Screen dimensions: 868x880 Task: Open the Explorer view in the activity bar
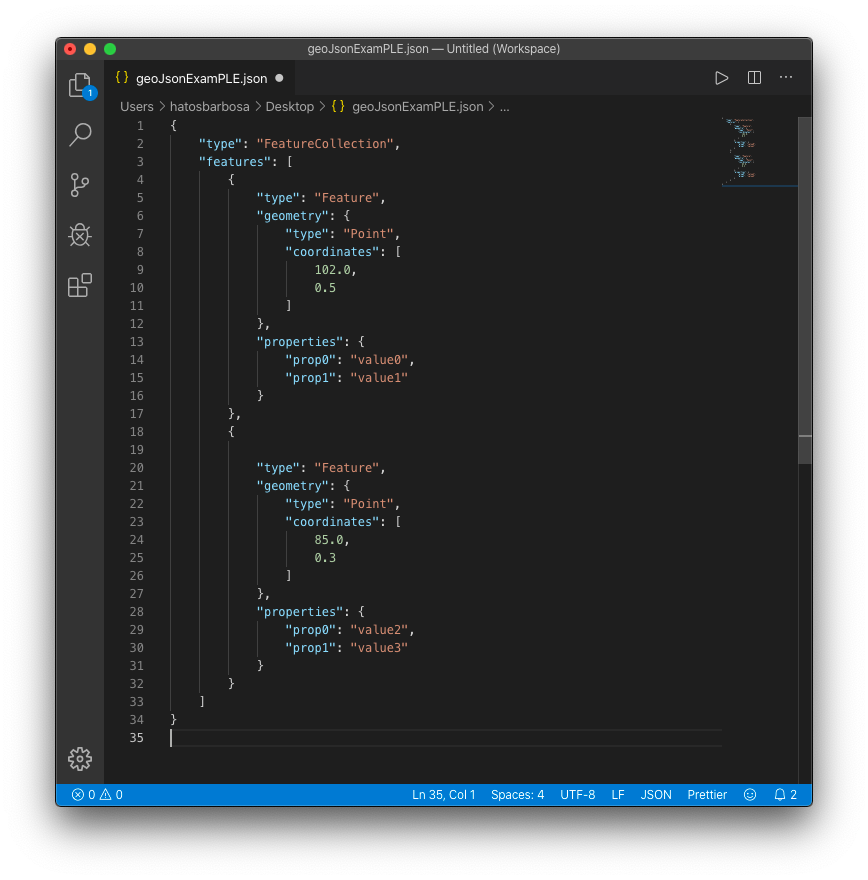(80, 86)
